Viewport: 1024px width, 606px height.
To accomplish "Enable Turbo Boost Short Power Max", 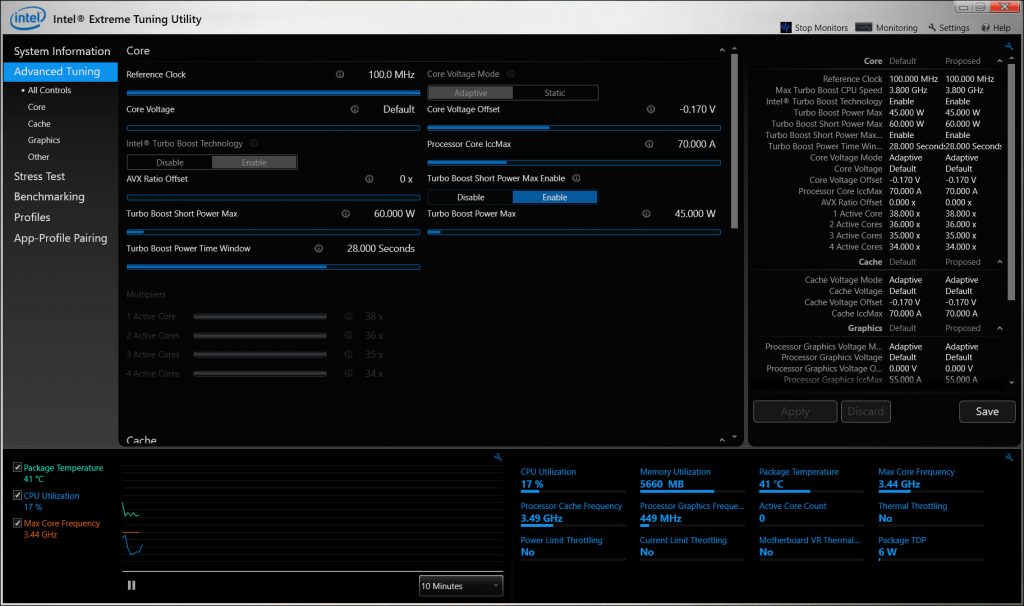I will click(x=554, y=197).
